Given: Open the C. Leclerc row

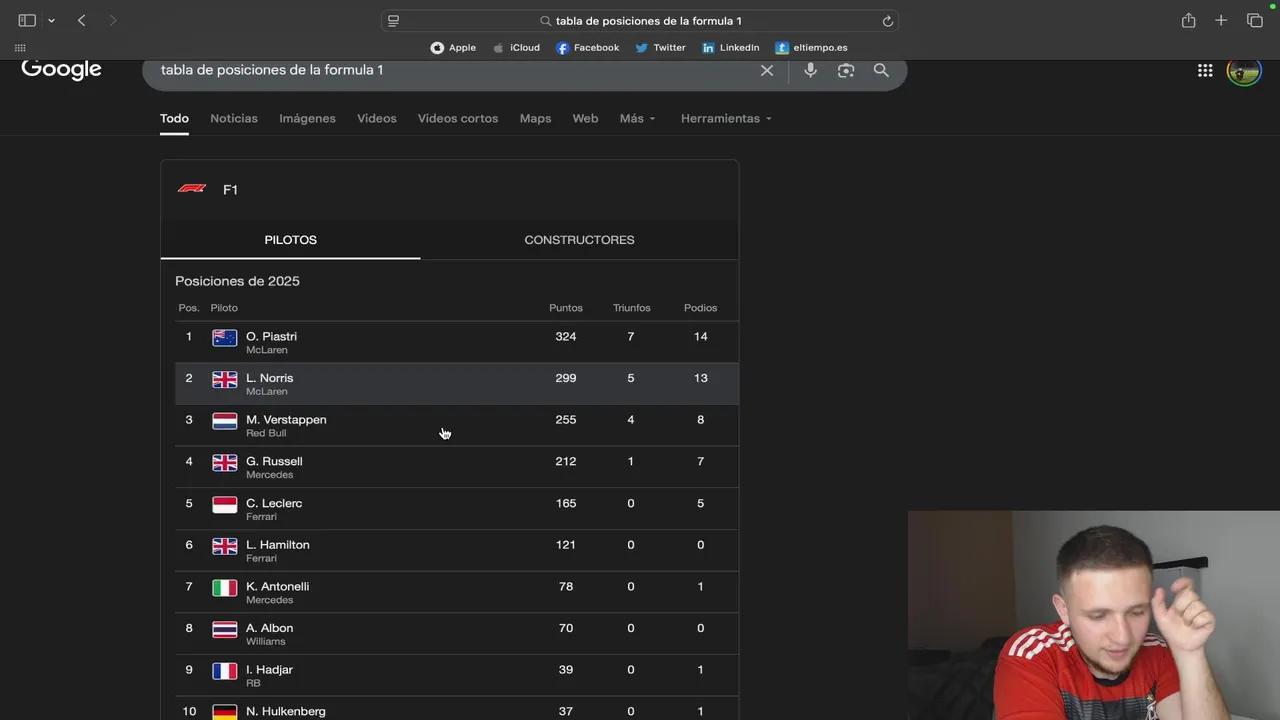Looking at the screenshot, I should coord(457,509).
